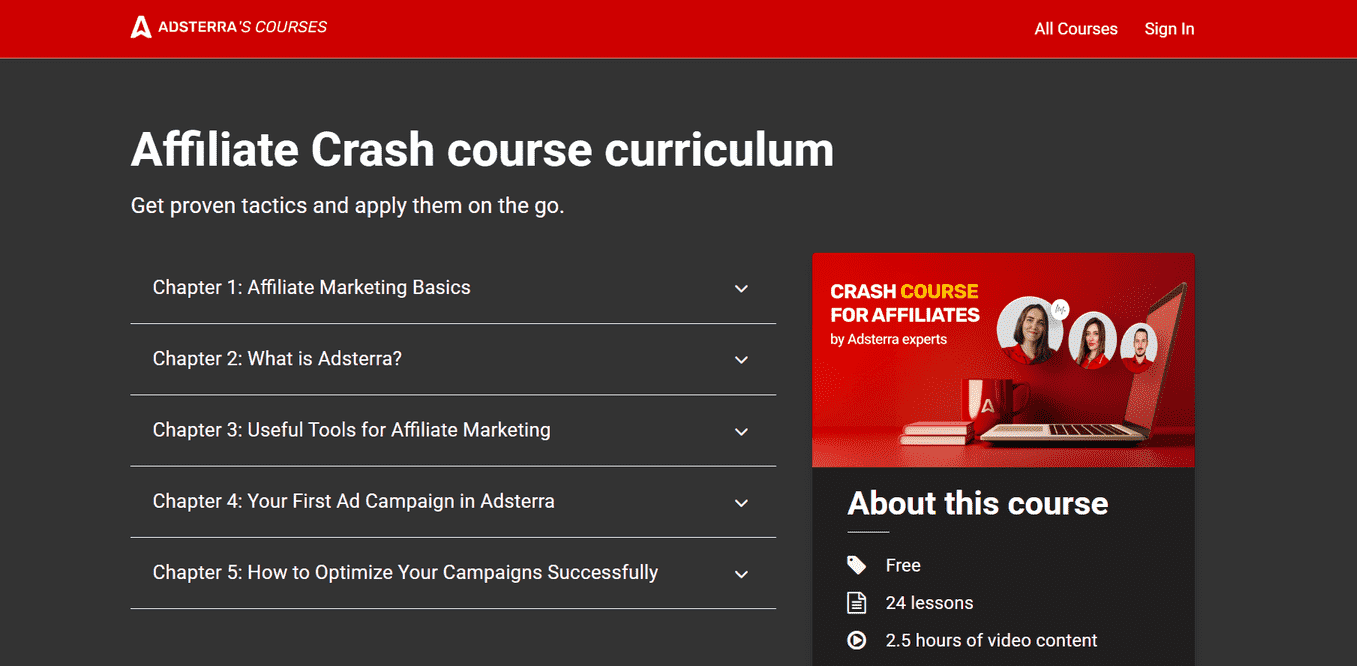Click the "Free" label in About this course
Viewport: 1357px width, 666px height.
click(904, 564)
